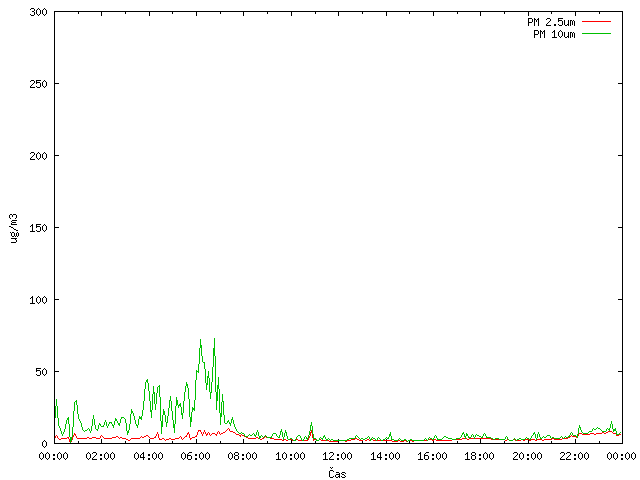The image size is (640, 480).
Task: Click the 100 y-axis tick label
Action: (38, 300)
